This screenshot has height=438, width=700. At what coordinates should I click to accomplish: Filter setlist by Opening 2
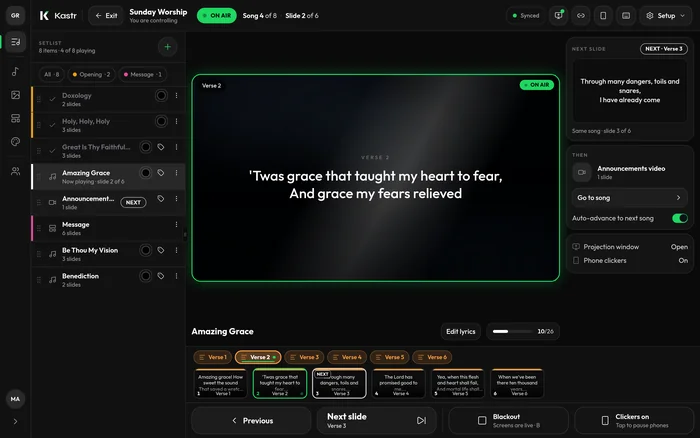[92, 75]
